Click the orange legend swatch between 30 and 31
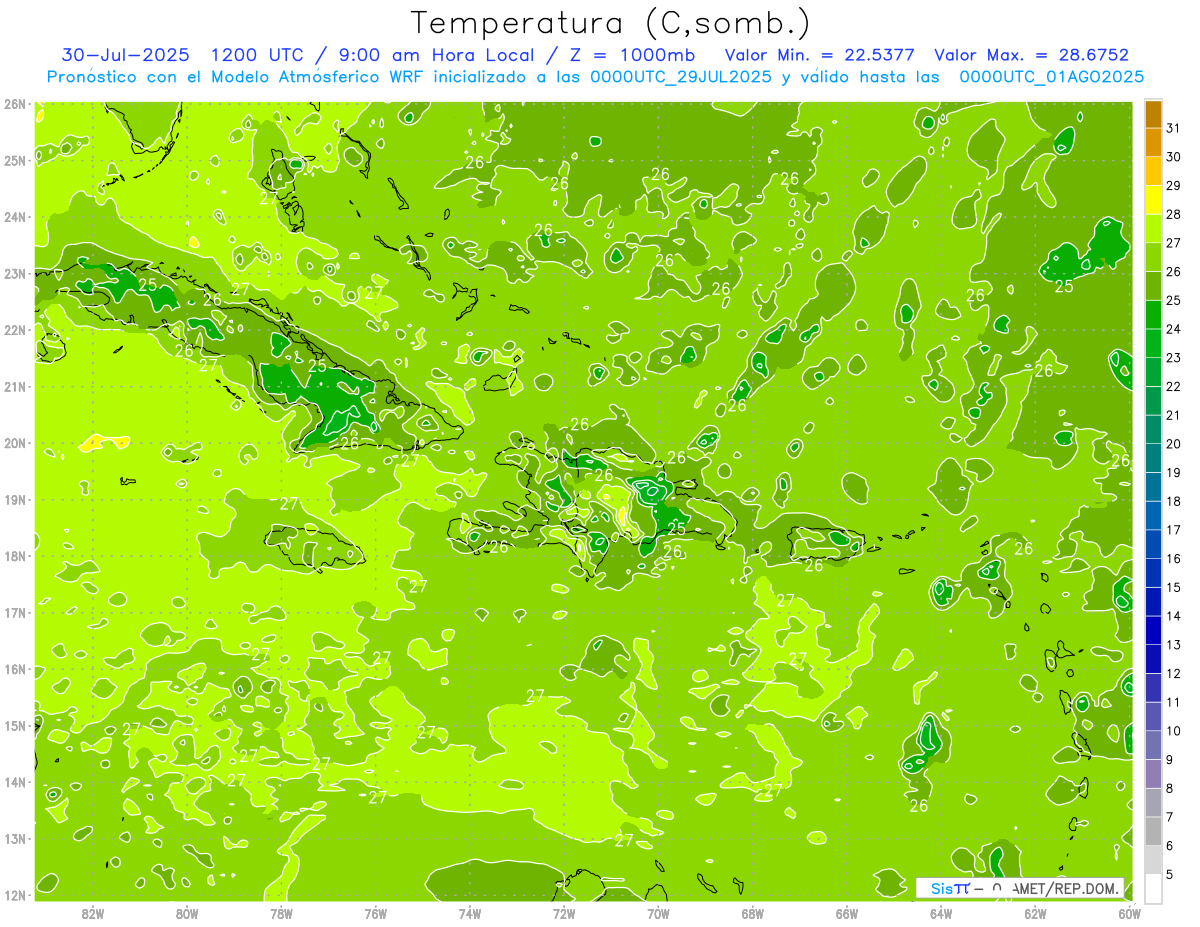 tap(1153, 143)
